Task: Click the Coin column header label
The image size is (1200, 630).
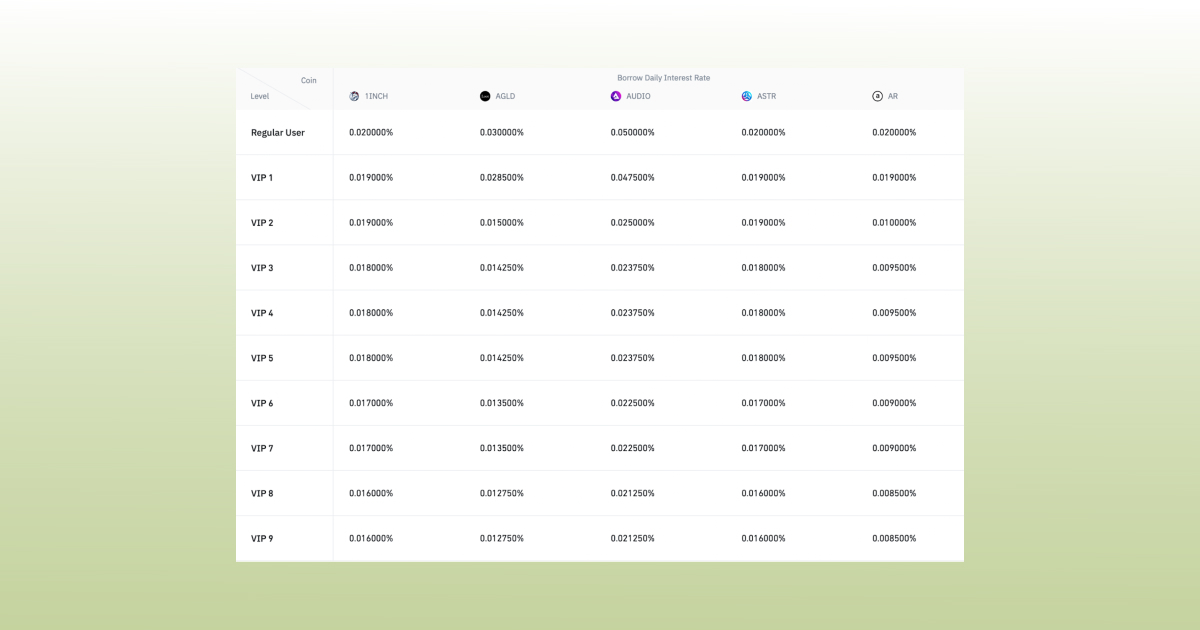Action: [x=308, y=80]
